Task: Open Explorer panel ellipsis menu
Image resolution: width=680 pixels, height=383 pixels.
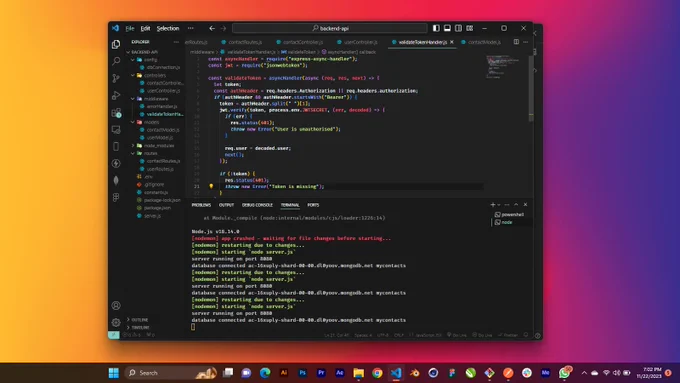Action: tap(176, 42)
